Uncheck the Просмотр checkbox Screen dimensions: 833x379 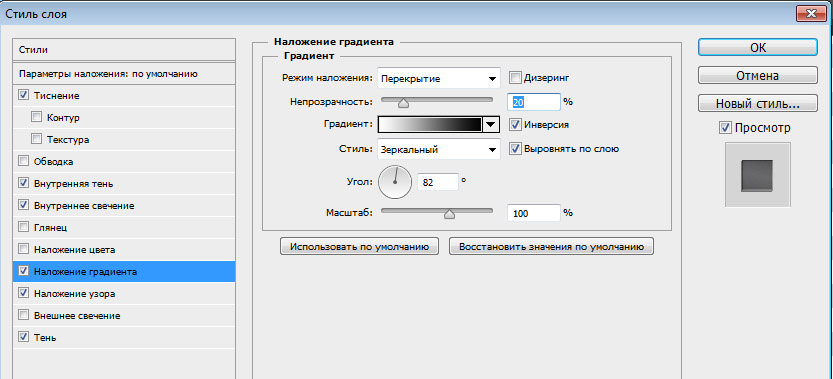pyautogui.click(x=725, y=128)
